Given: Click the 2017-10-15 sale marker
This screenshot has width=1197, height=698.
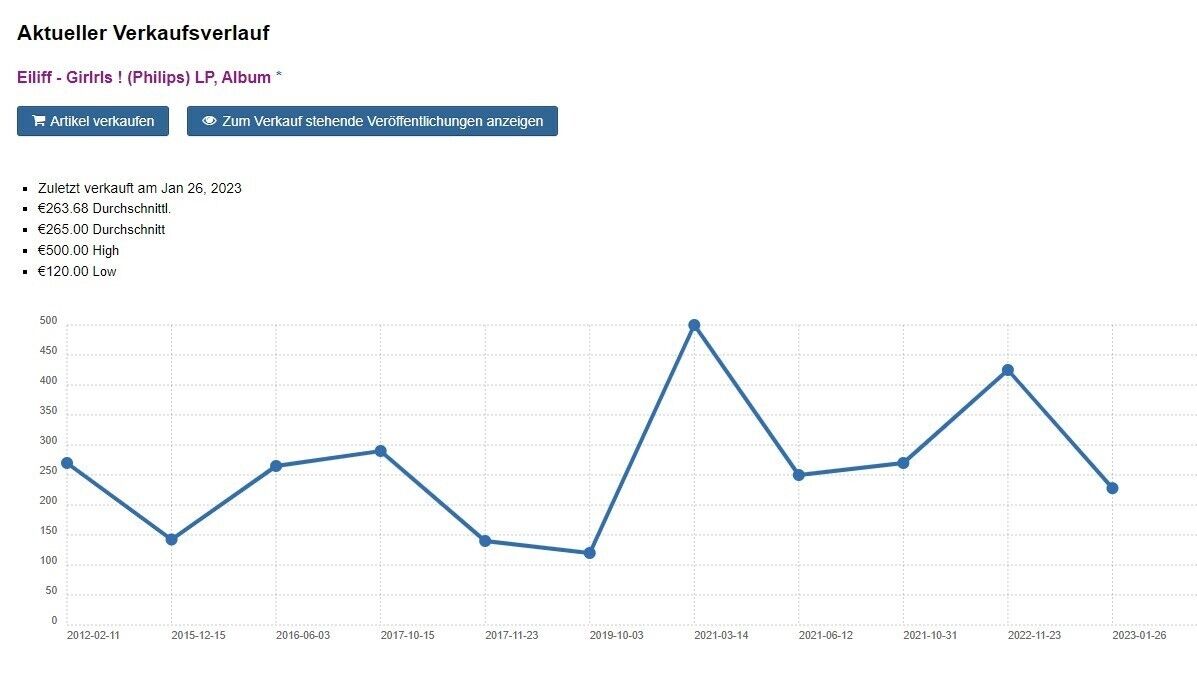Looking at the screenshot, I should (x=381, y=451).
